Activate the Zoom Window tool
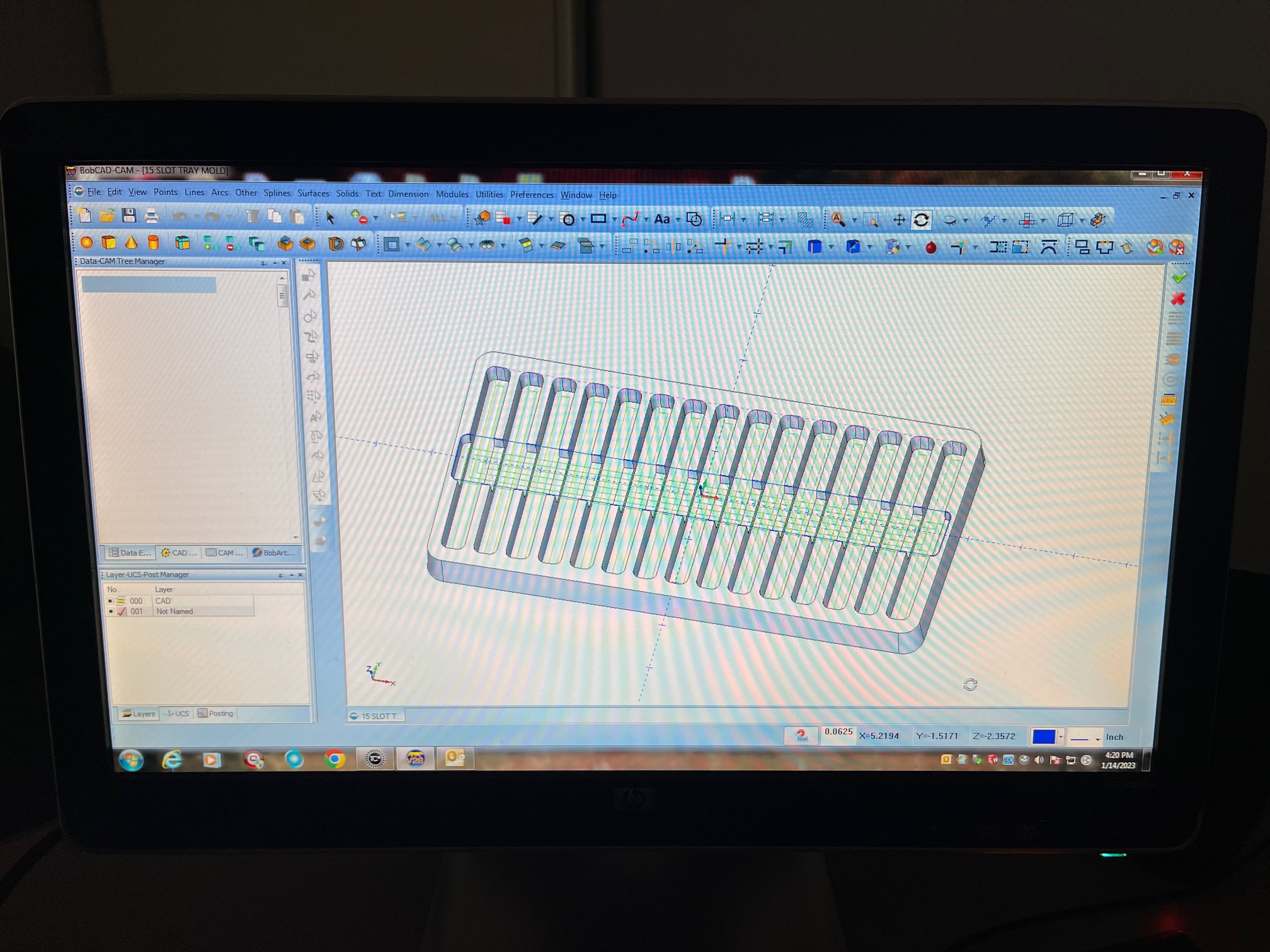The image size is (1270, 952). [x=871, y=220]
